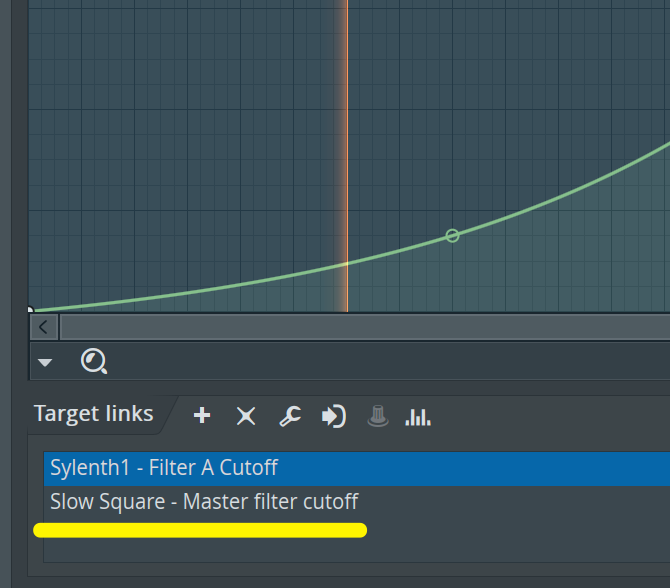670x588 pixels.
Task: Click the link input arrow icon
Action: click(334, 416)
